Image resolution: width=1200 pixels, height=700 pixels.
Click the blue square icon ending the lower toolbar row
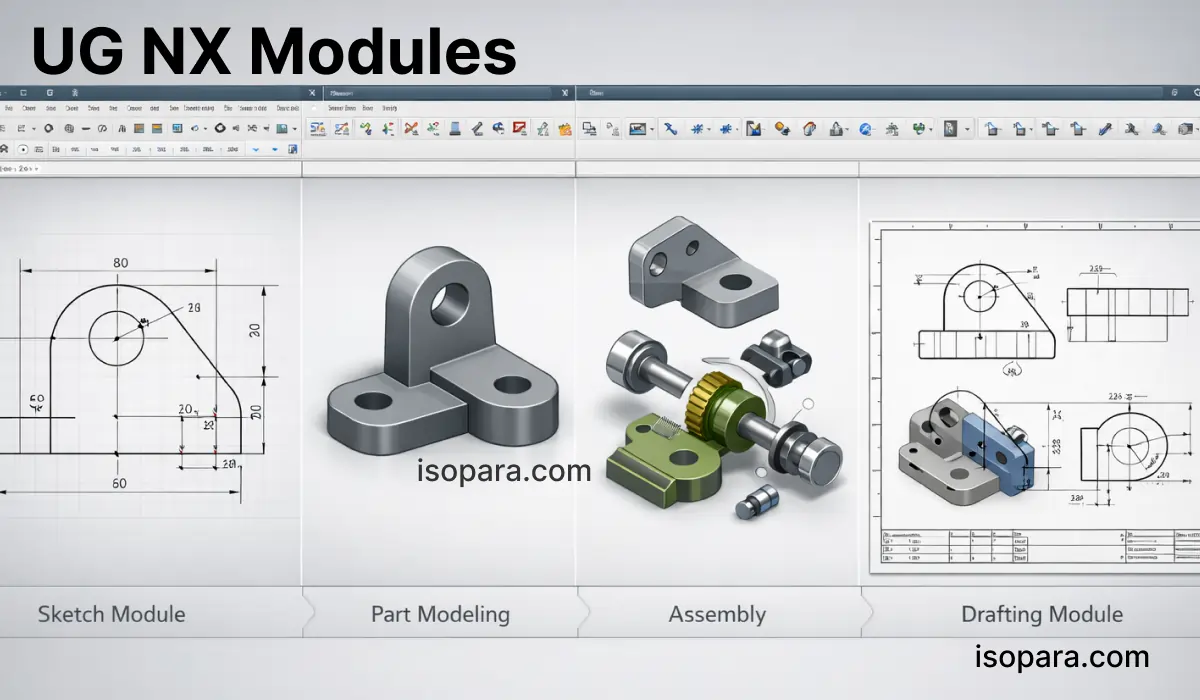[x=292, y=149]
